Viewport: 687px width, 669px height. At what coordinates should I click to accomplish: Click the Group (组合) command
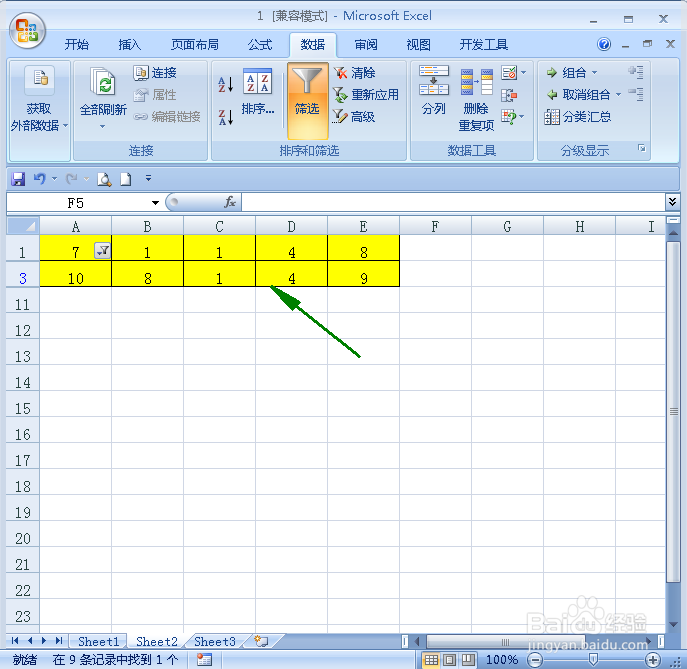567,73
